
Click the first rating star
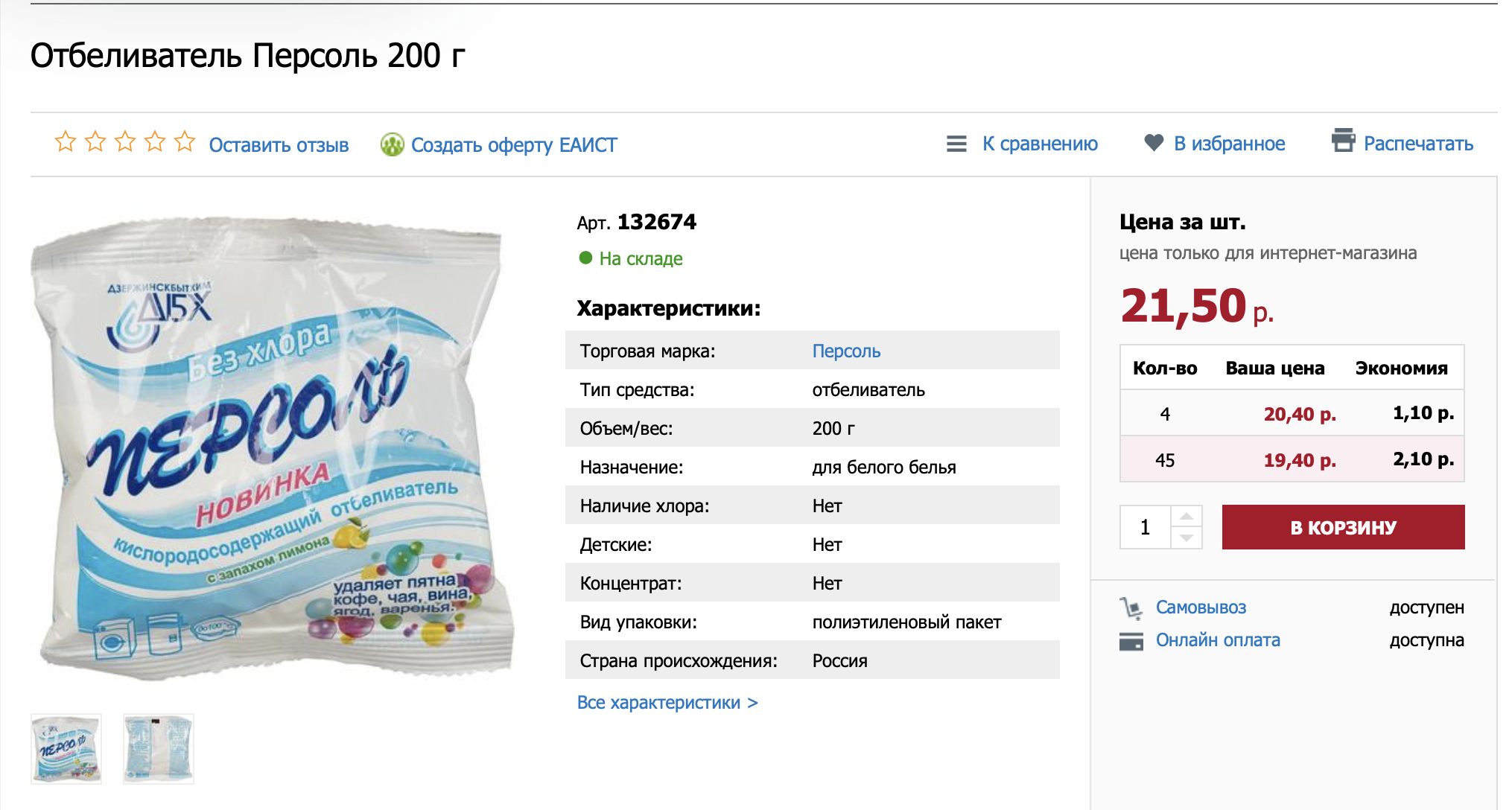point(66,141)
